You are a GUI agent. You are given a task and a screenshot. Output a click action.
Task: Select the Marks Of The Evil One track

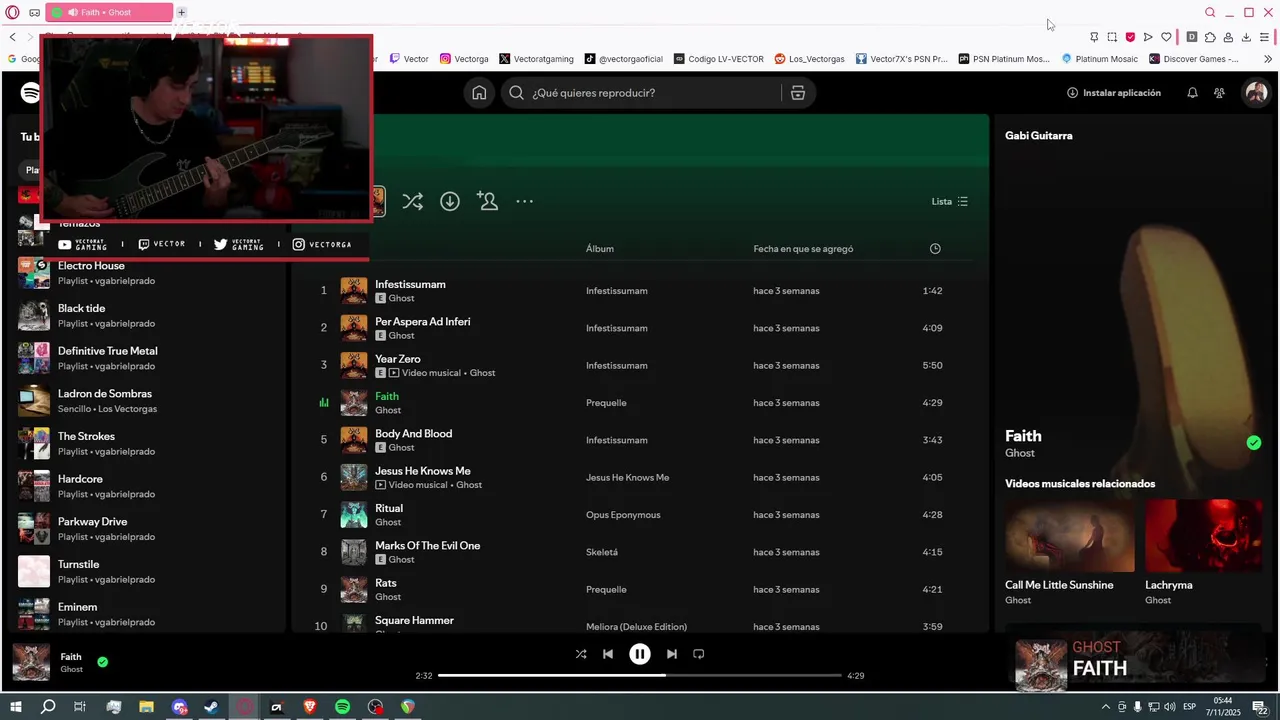pyautogui.click(x=427, y=546)
